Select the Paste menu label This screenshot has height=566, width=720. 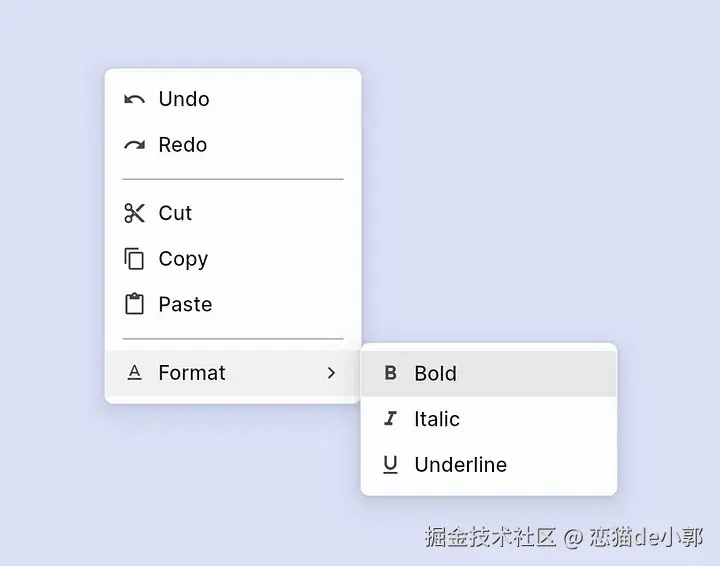[185, 304]
